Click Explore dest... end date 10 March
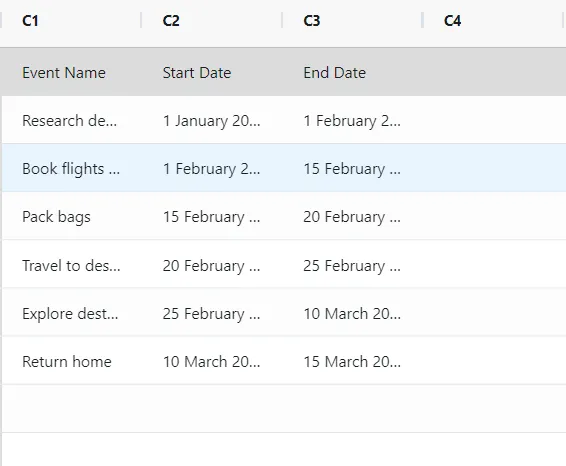This screenshot has width=566, height=466. click(x=352, y=313)
